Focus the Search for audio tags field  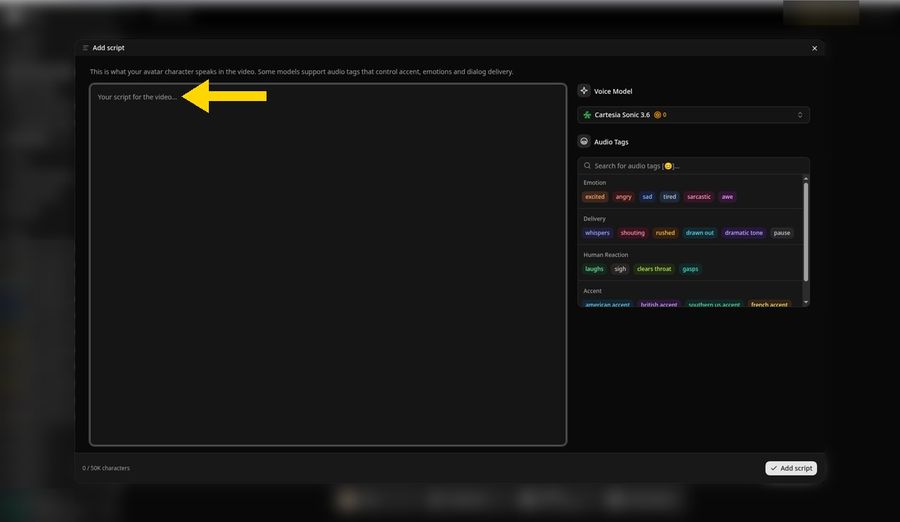693,165
